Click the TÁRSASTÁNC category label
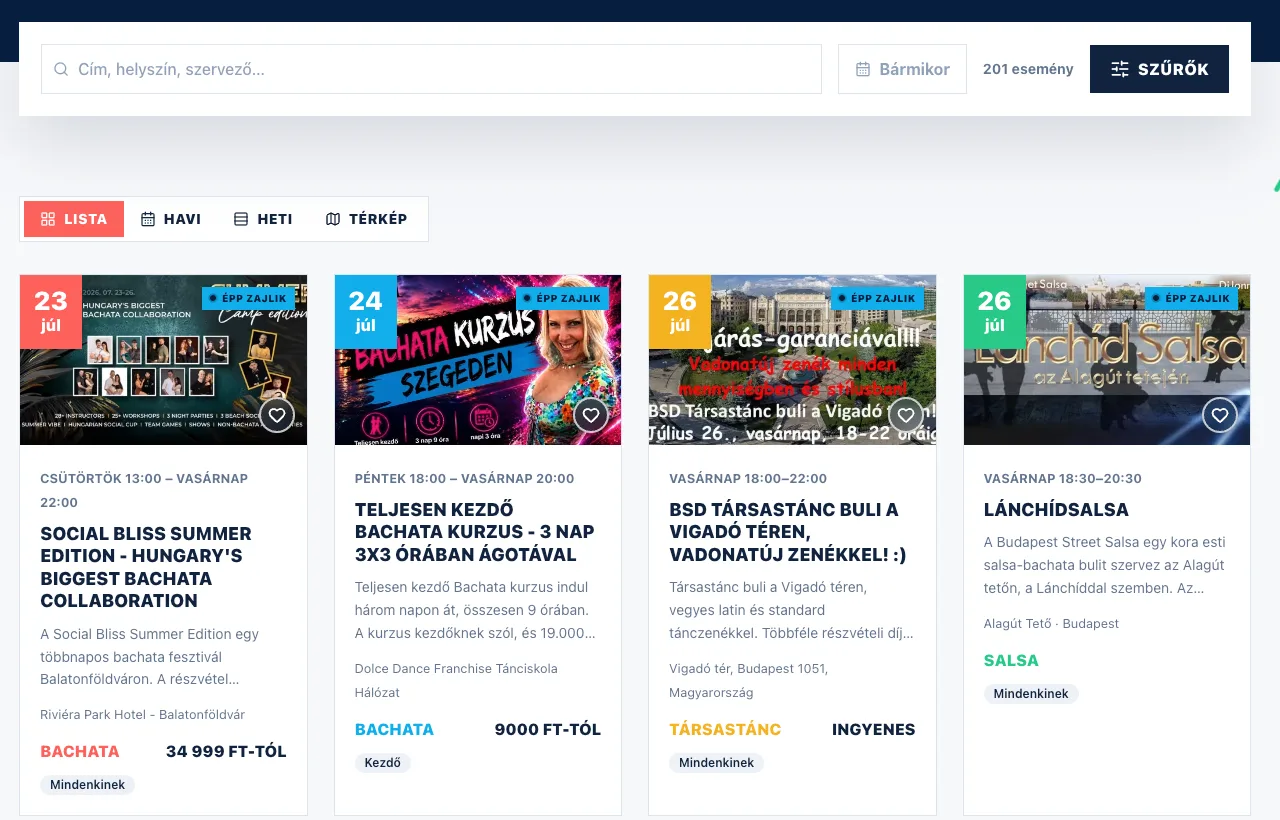 tap(725, 730)
